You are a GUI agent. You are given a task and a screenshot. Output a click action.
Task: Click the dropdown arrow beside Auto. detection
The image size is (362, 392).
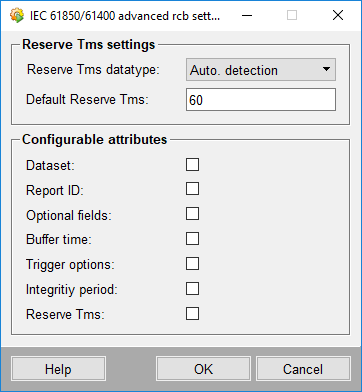[x=326, y=69]
